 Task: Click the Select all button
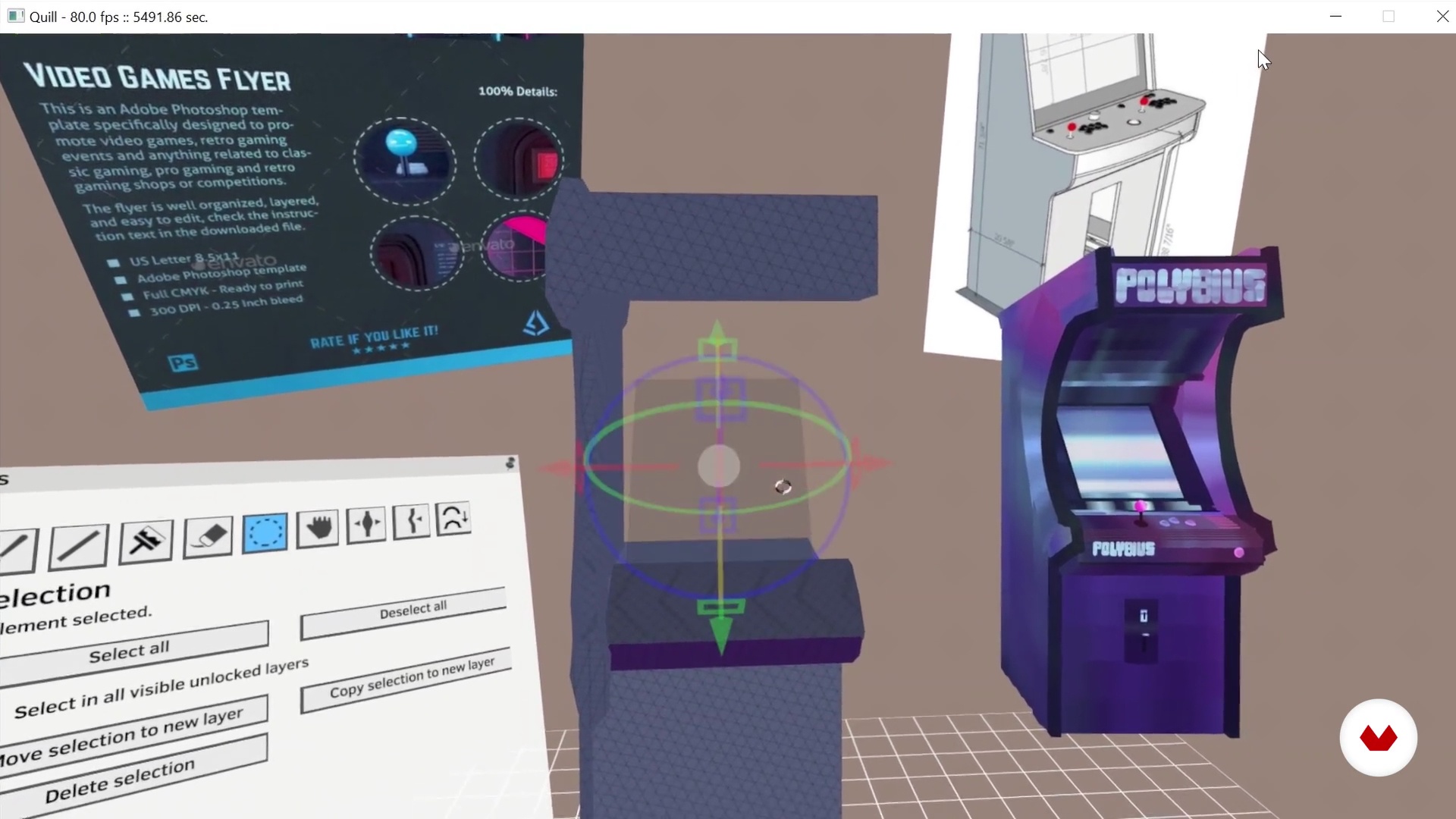131,653
